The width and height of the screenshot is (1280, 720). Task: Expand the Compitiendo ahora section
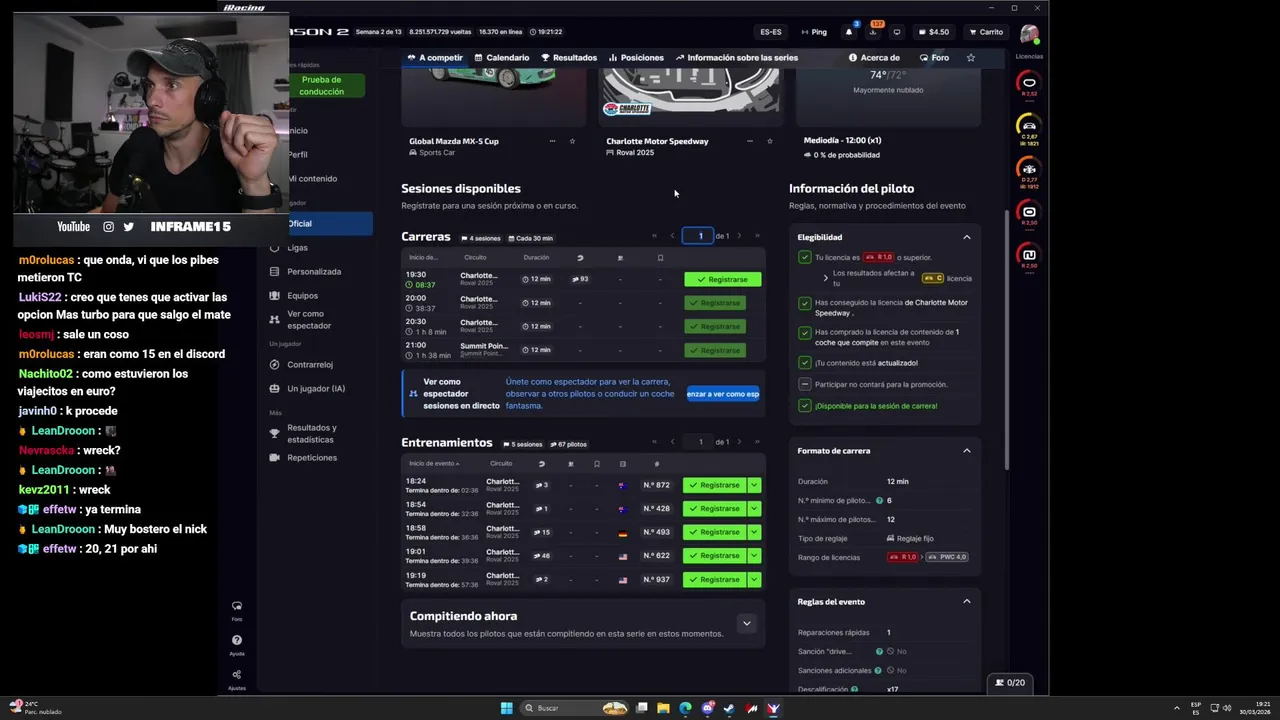point(746,623)
